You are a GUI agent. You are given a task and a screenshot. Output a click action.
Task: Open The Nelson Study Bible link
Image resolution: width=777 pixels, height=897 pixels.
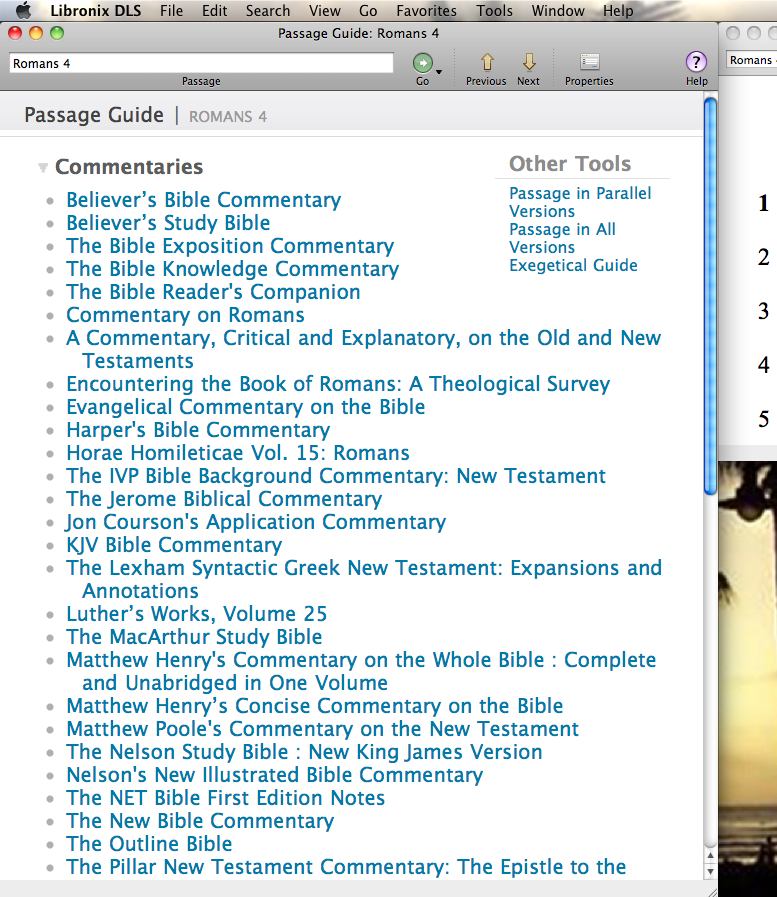pyautogui.click(x=304, y=752)
